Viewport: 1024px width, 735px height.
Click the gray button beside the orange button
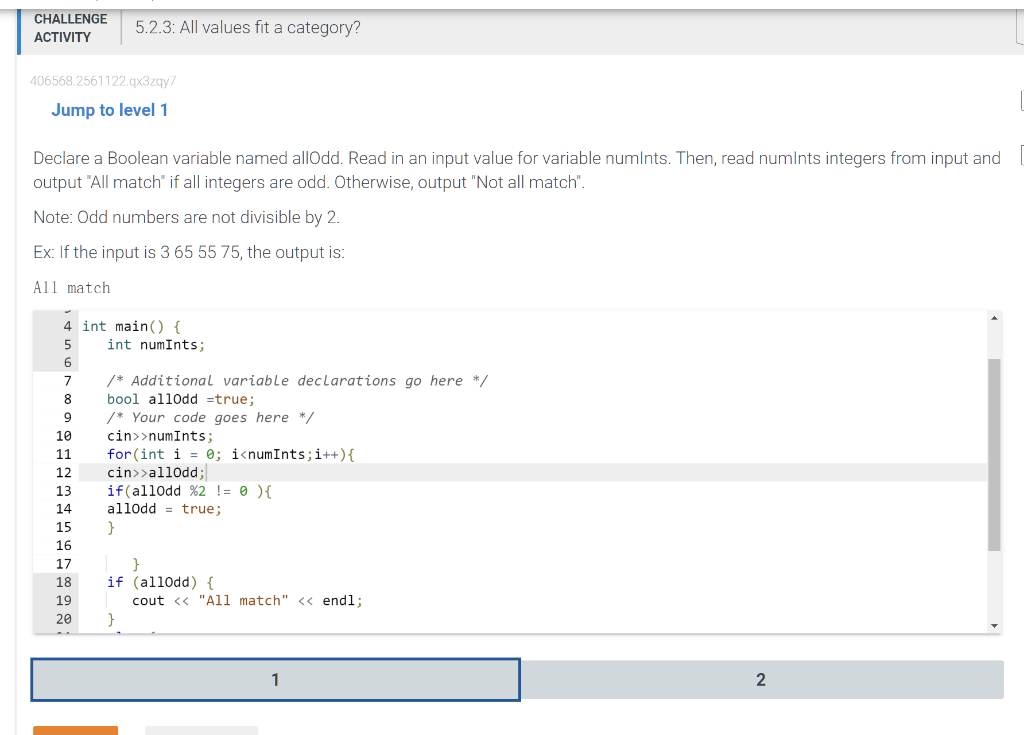click(200, 731)
